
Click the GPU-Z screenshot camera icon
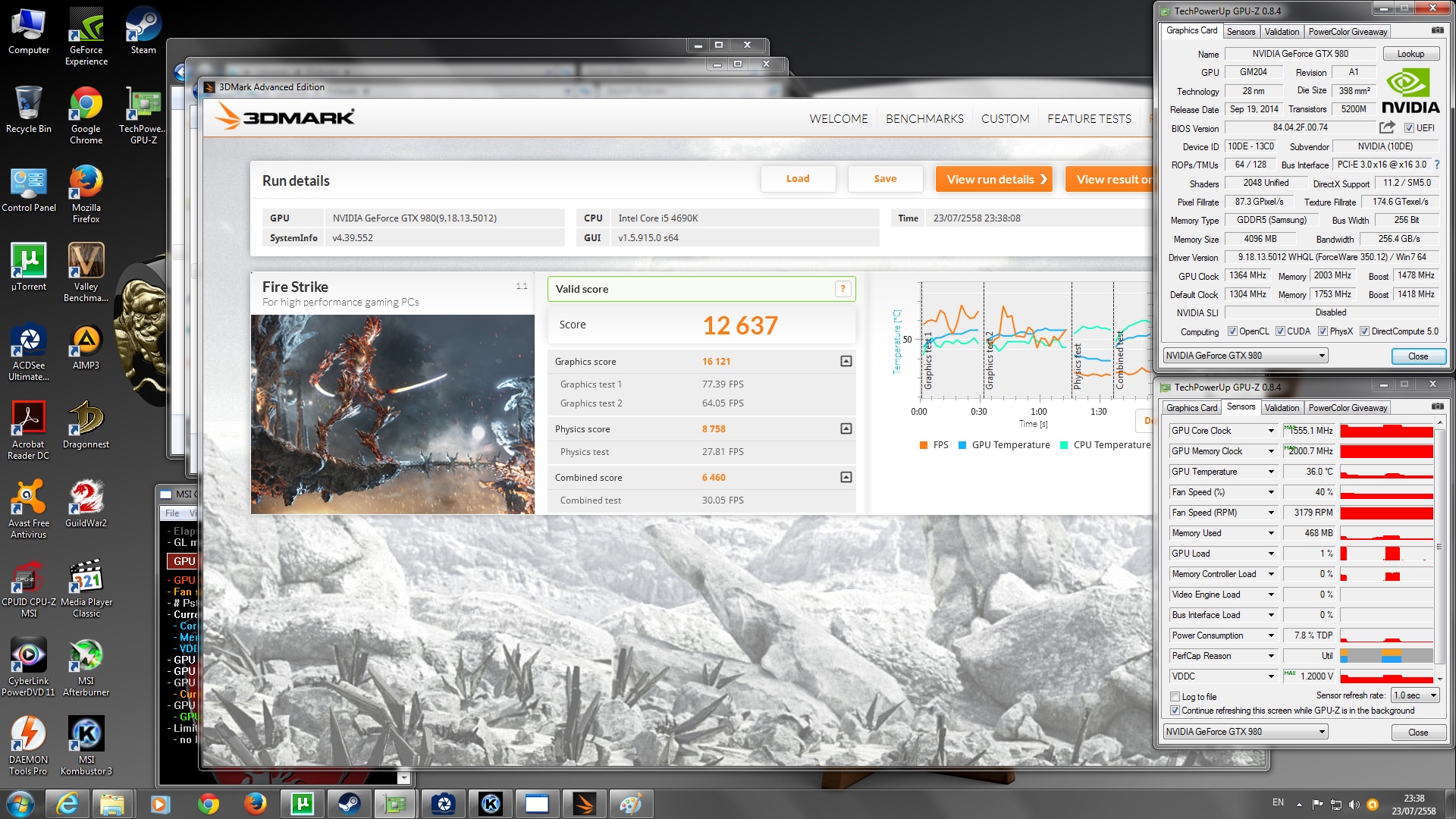1437,31
